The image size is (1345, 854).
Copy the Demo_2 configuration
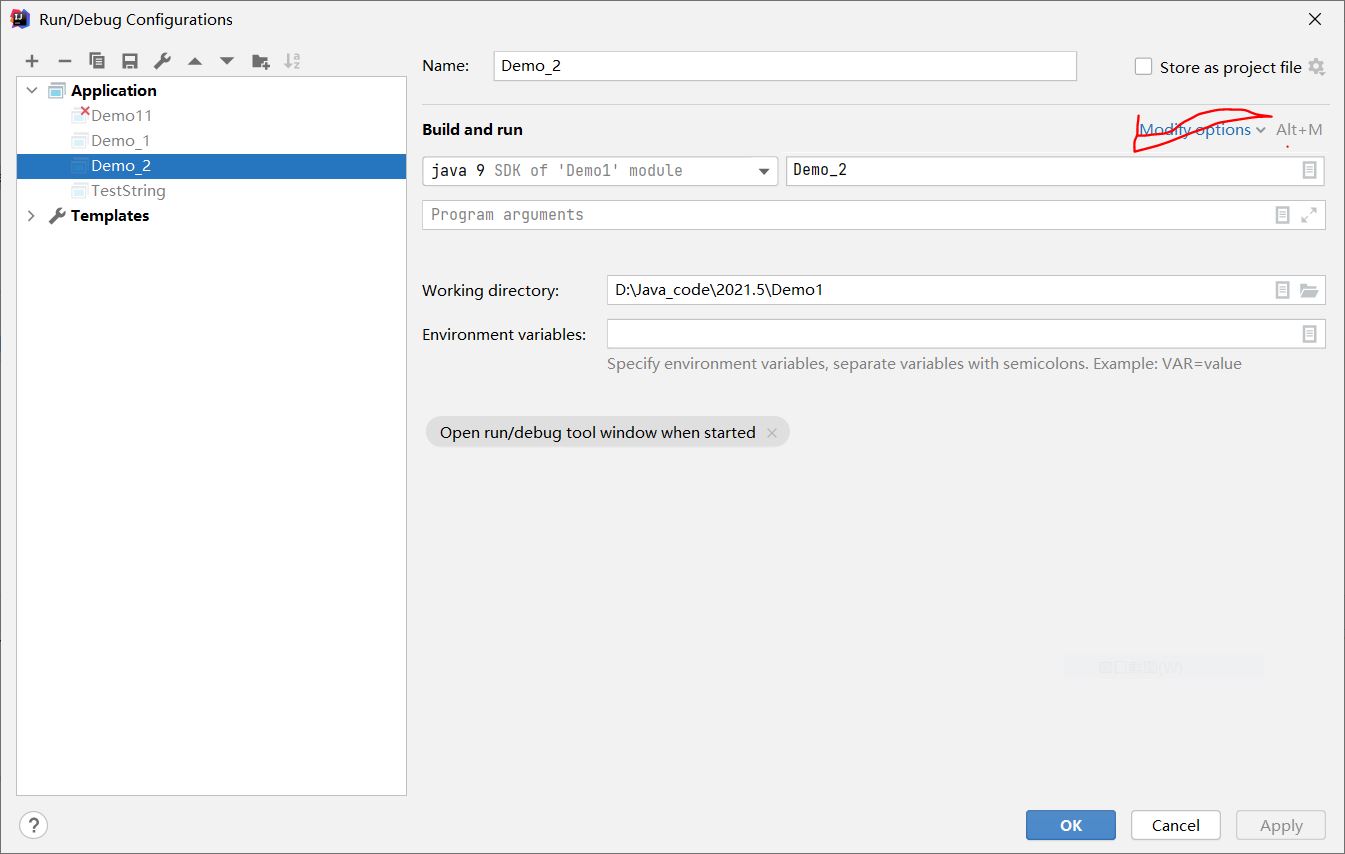coord(97,60)
